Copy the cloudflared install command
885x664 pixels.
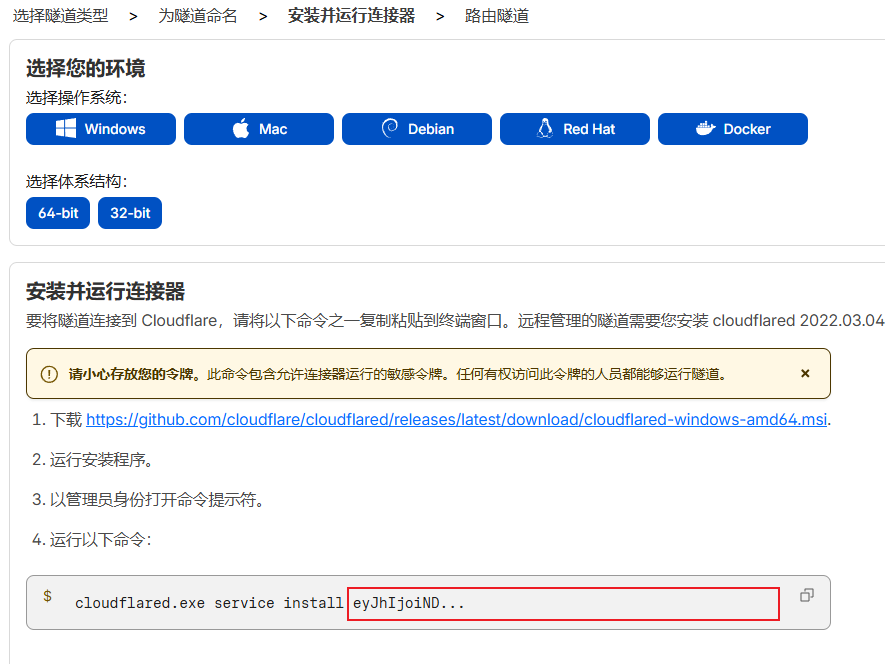pyautogui.click(x=807, y=595)
